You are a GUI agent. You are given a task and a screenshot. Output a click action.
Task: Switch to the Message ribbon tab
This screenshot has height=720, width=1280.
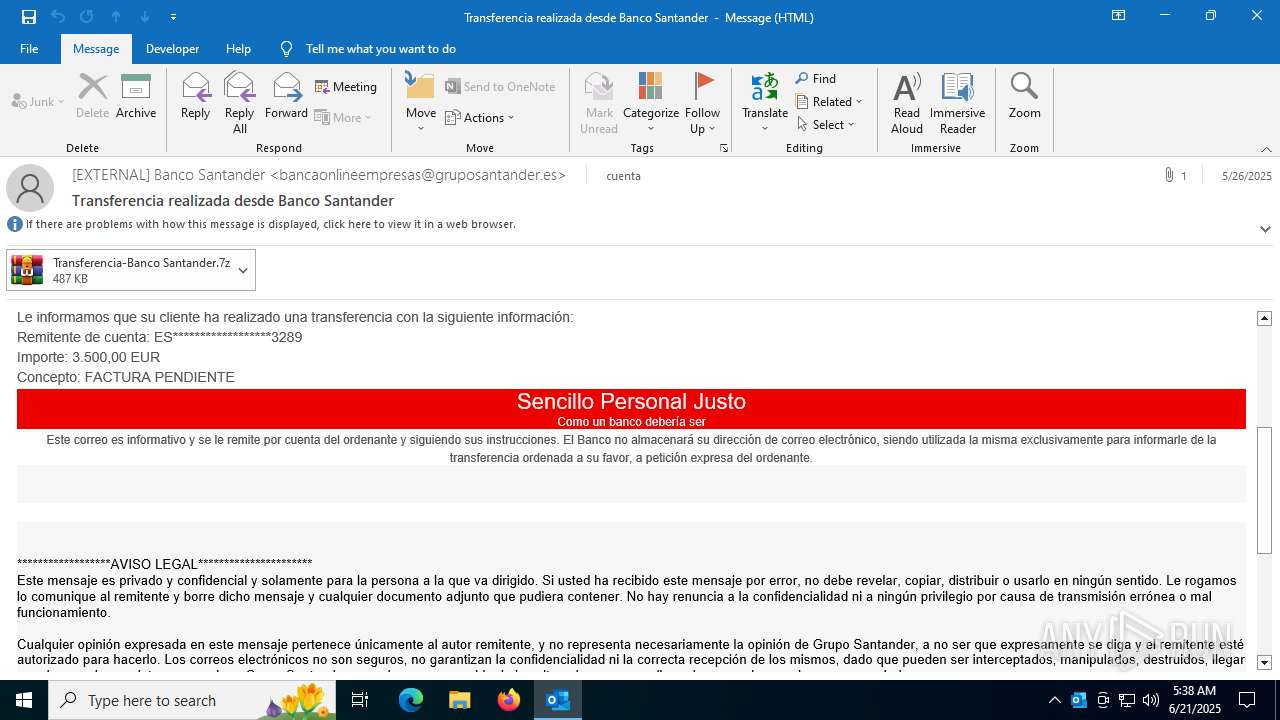point(96,49)
